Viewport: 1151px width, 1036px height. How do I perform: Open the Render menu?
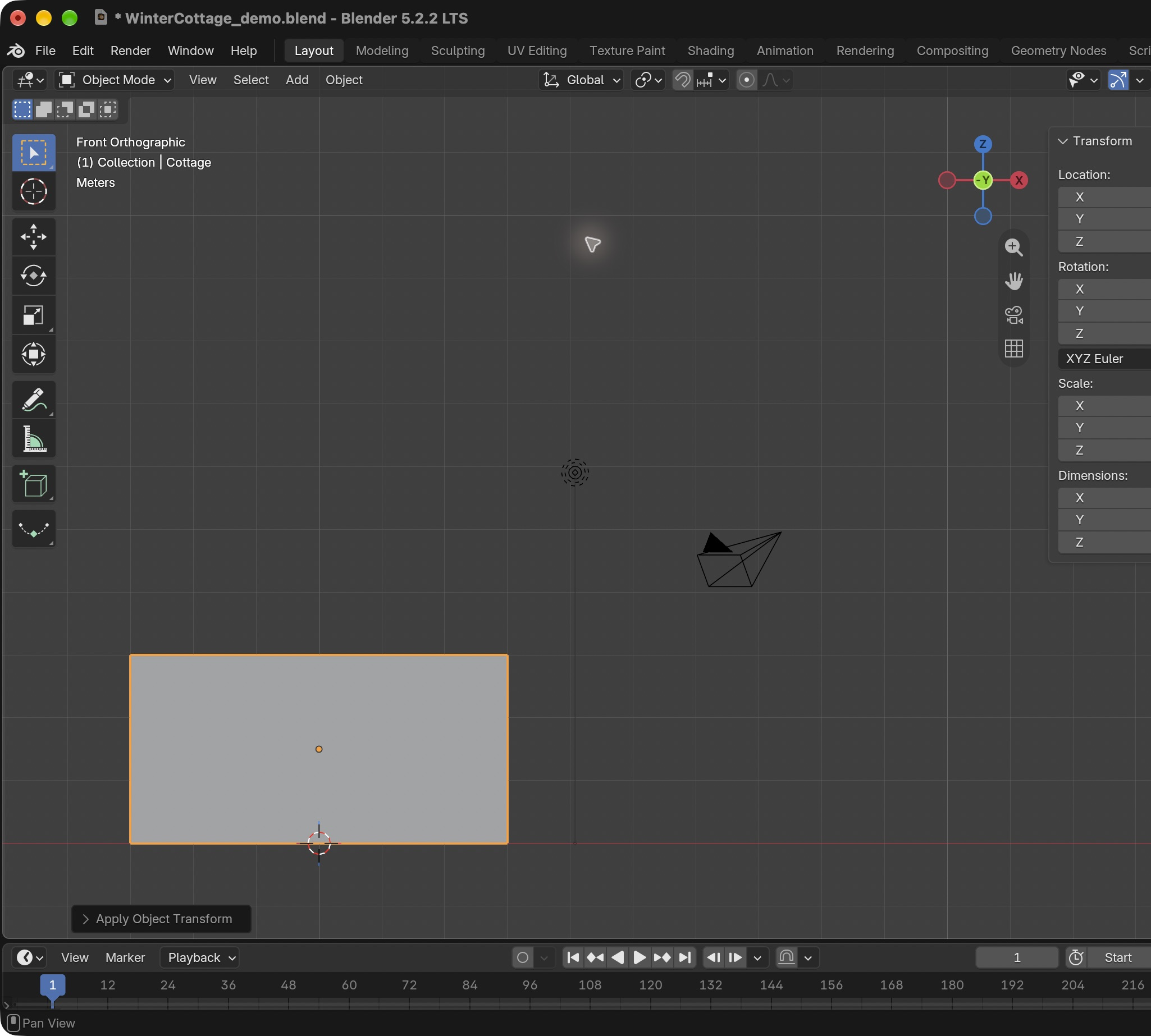(130, 51)
